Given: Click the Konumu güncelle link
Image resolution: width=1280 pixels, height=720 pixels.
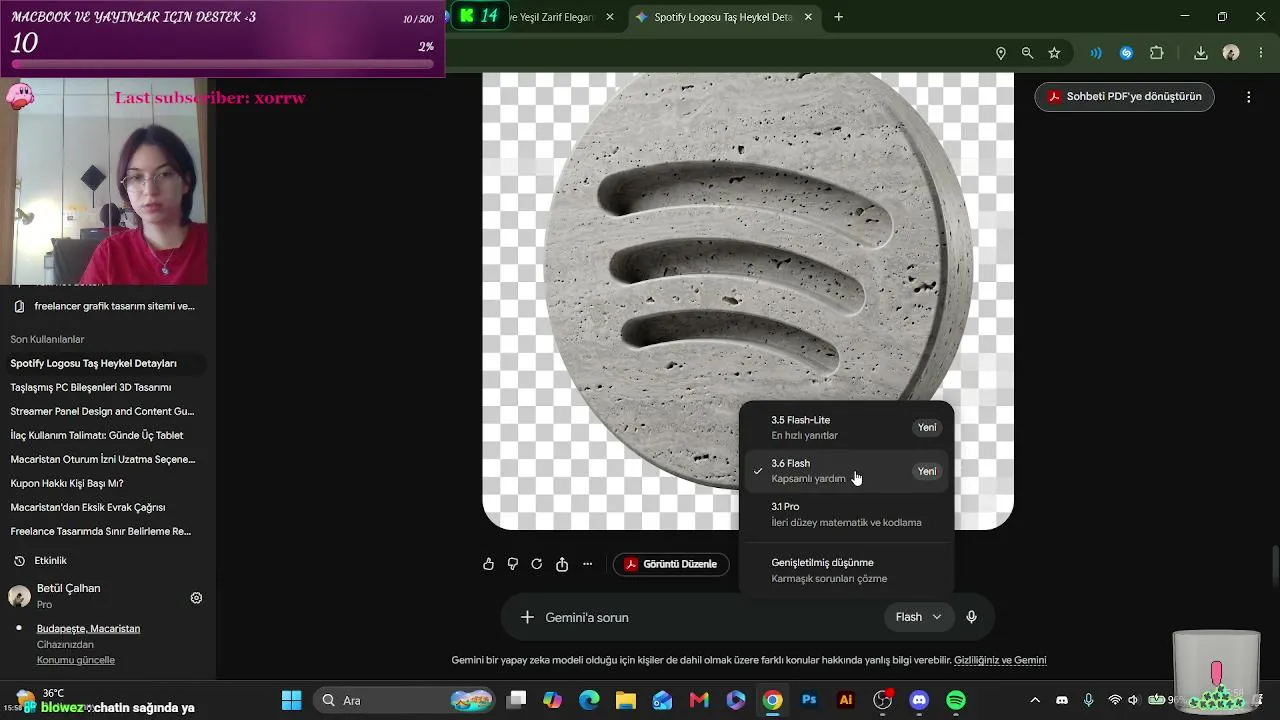Looking at the screenshot, I should [76, 660].
